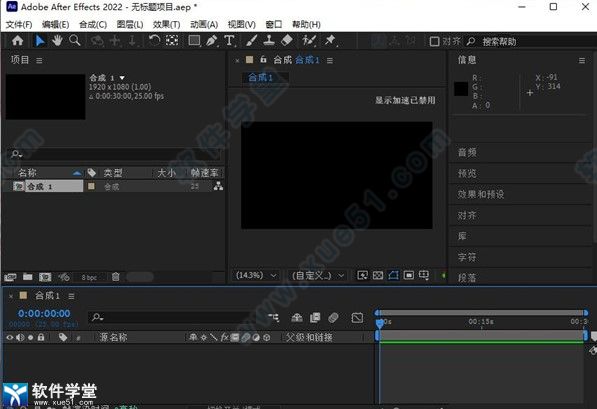Image resolution: width=597 pixels, height=409 pixels.
Task: Open composition mini-flowchart in timeline
Action: [273, 317]
